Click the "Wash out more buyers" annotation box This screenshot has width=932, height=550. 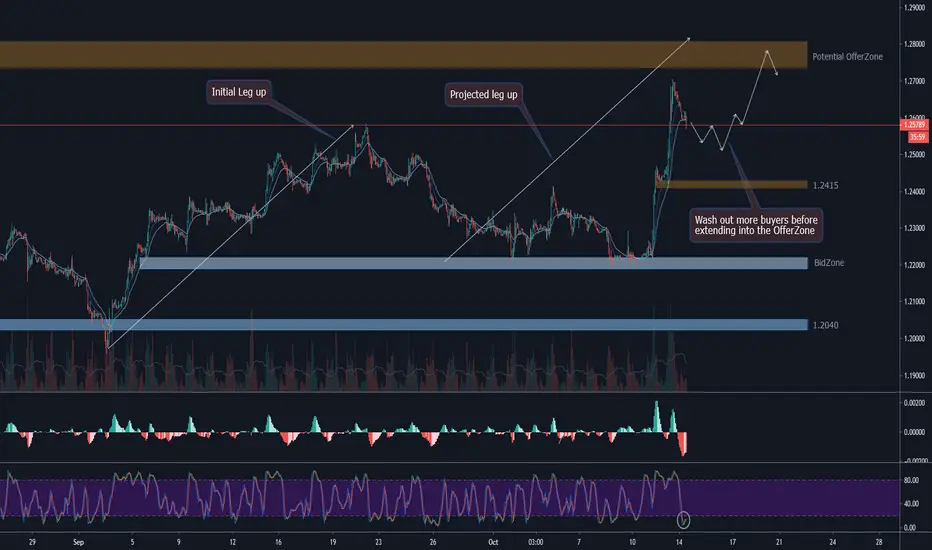[x=755, y=225]
